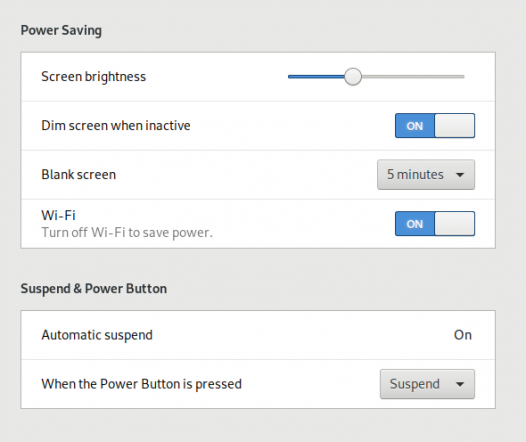The height and width of the screenshot is (442, 526).
Task: Click the Screen brightness slider knob
Action: pos(353,77)
